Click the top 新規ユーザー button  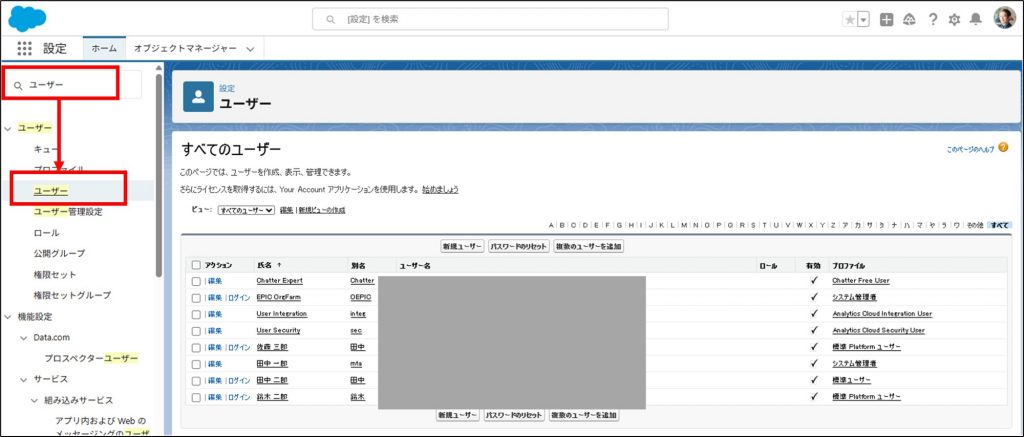(x=460, y=246)
